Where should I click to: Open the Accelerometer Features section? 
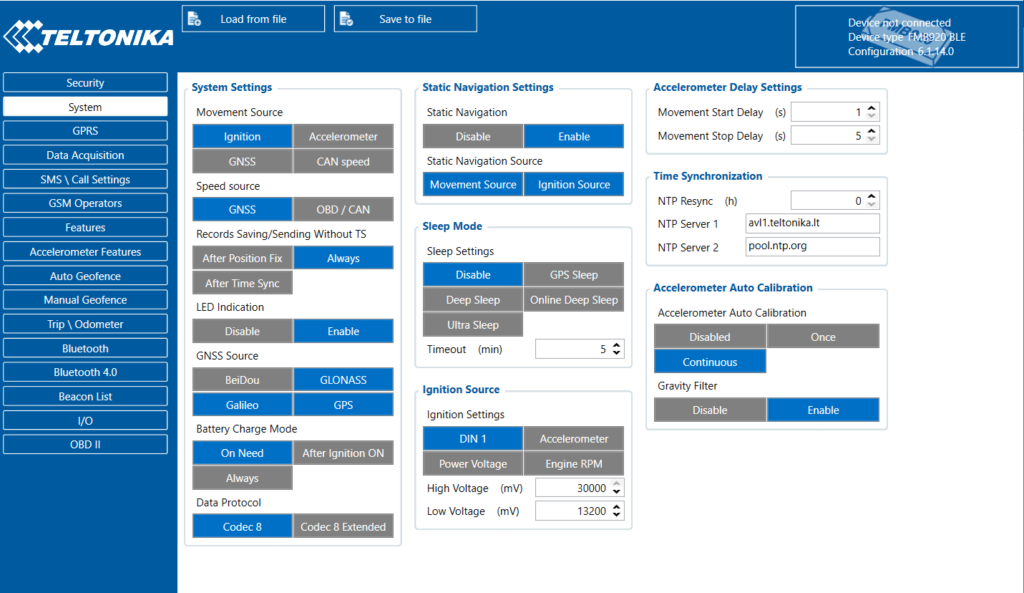86,251
